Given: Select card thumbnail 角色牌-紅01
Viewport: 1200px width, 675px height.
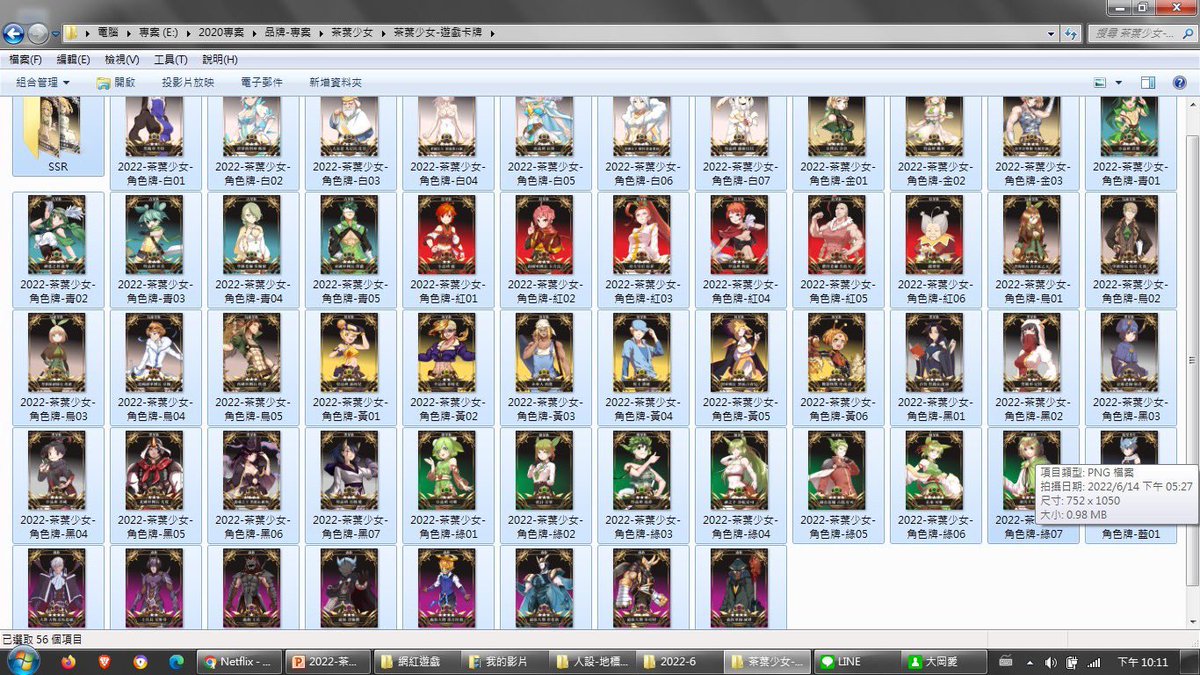Looking at the screenshot, I should (x=447, y=234).
